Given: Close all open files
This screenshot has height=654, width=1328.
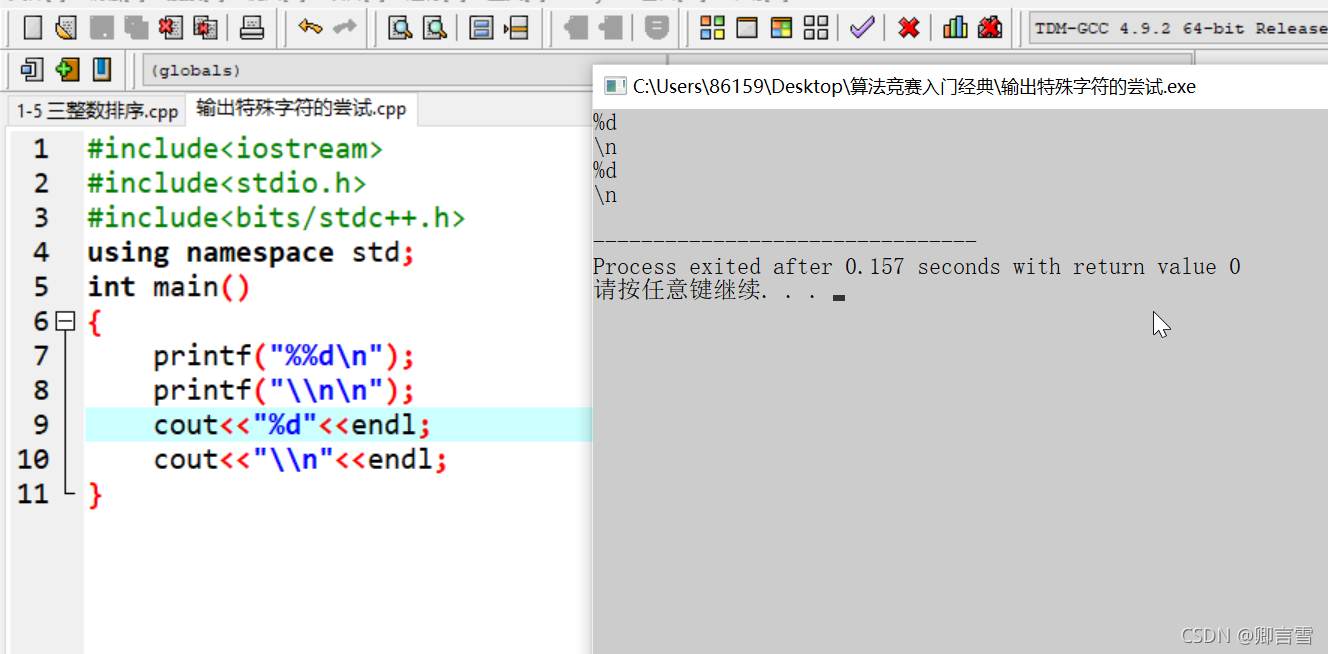Looking at the screenshot, I should point(206,28).
